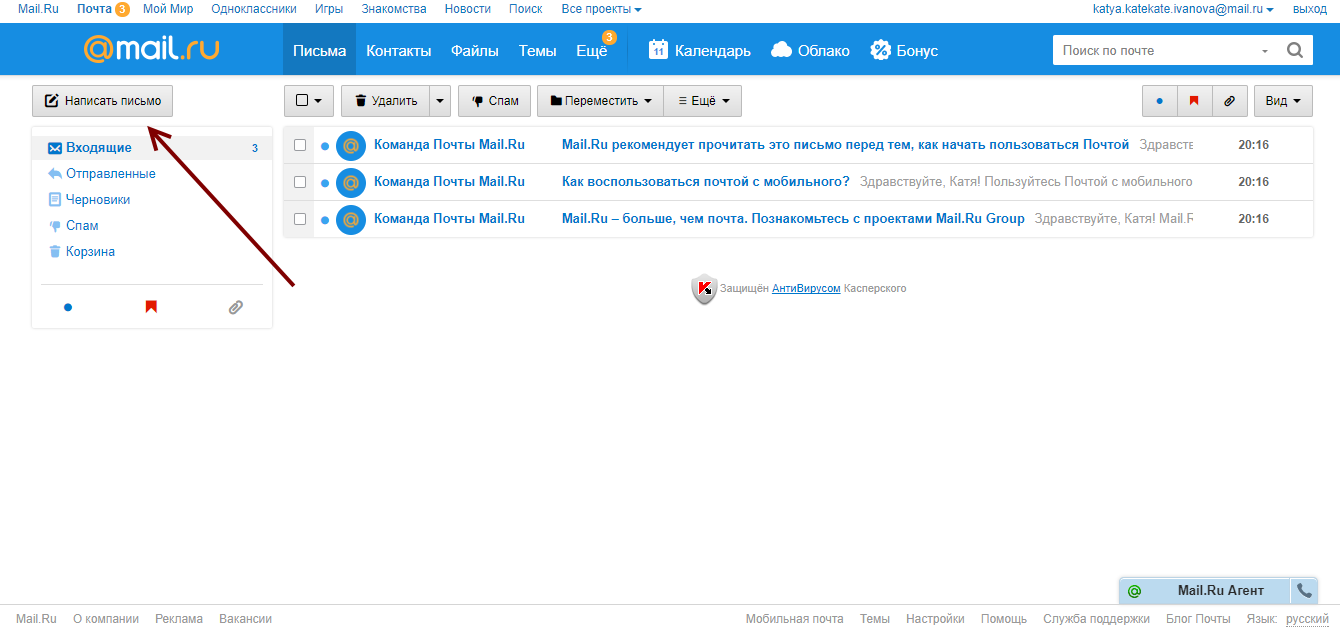The width and height of the screenshot is (1340, 628).
Task: Open email 'Mail.Ru – больше, чем почта'
Action: pyautogui.click(x=793, y=219)
